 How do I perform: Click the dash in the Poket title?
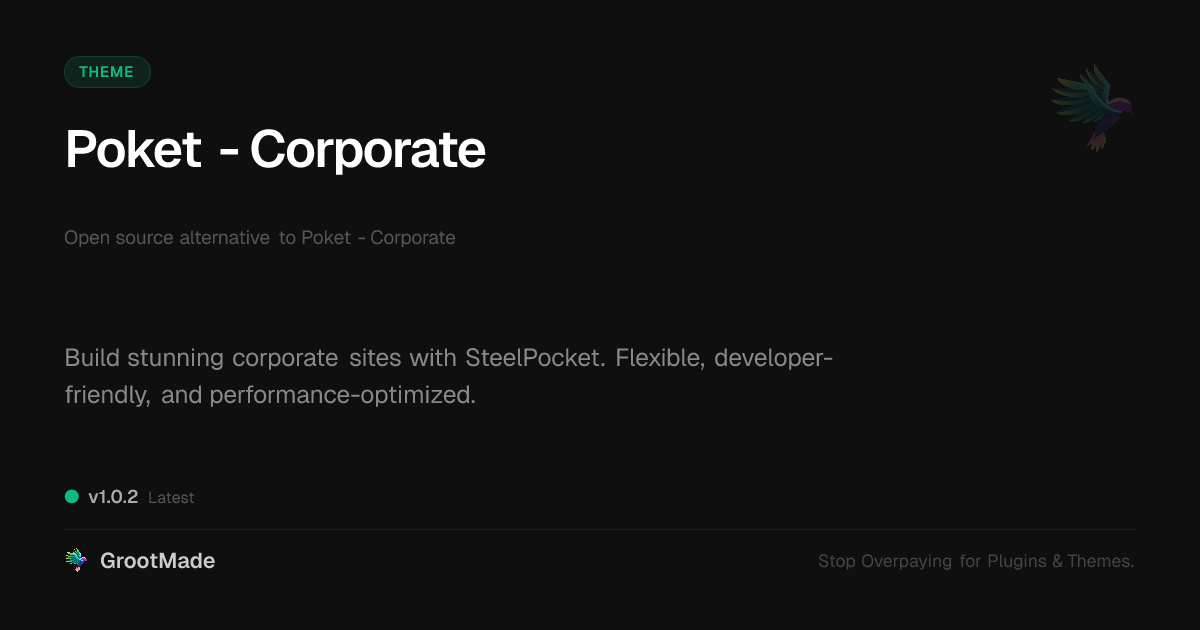click(227, 152)
